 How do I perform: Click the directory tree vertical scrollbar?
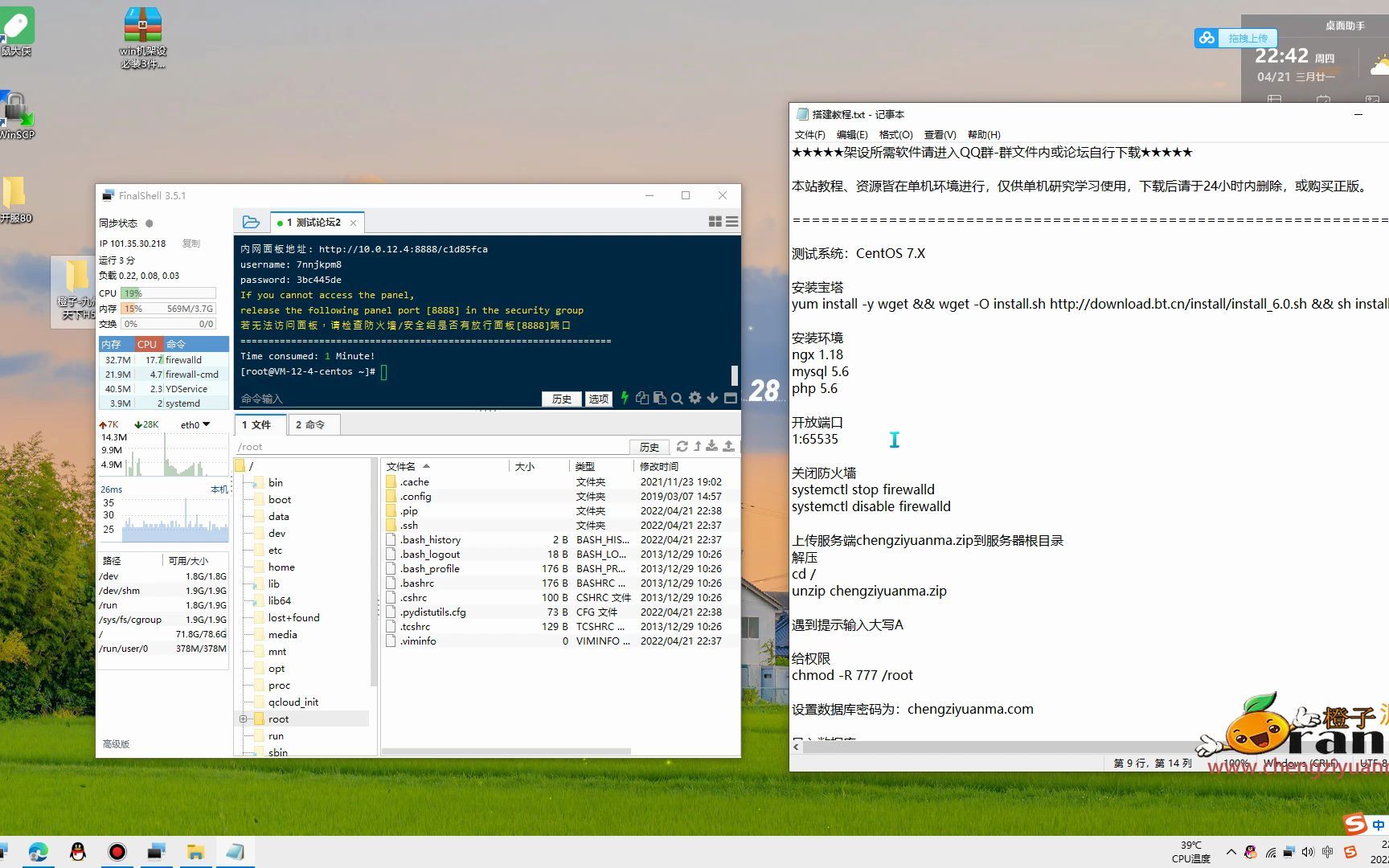373,572
